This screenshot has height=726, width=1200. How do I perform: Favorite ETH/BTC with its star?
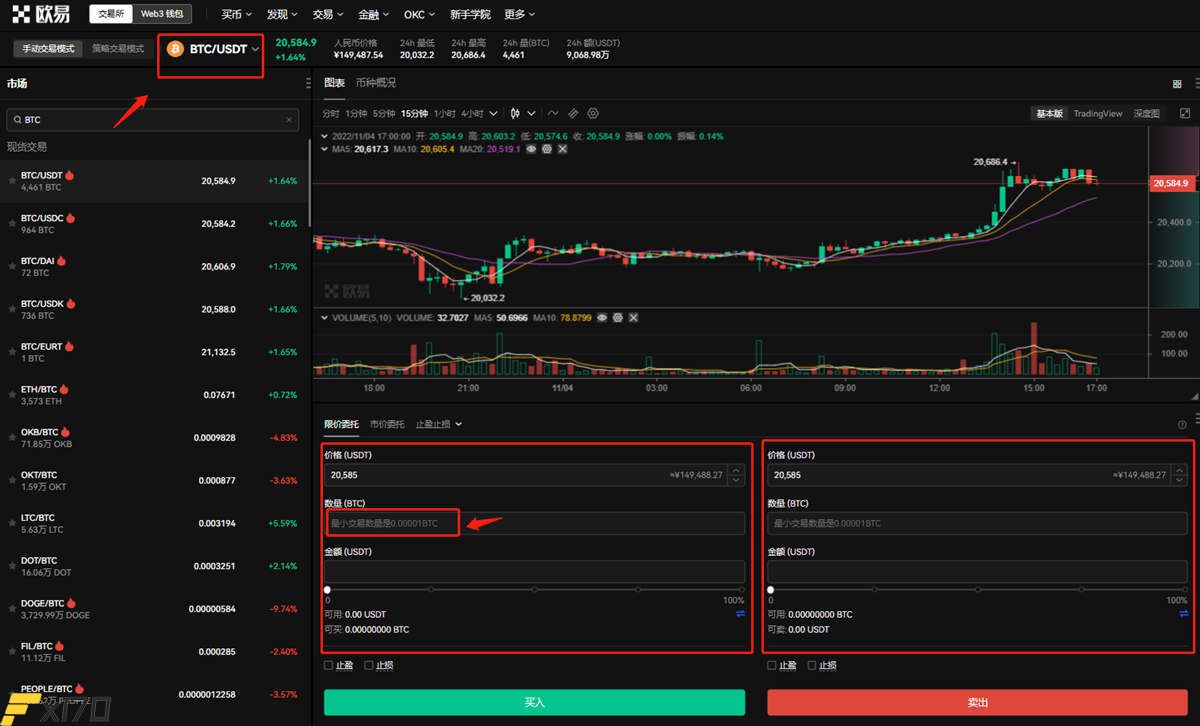[12, 395]
